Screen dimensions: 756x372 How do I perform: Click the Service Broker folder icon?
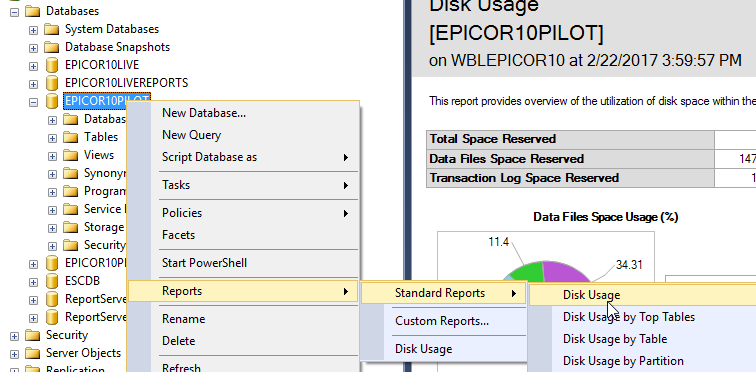coord(71,209)
